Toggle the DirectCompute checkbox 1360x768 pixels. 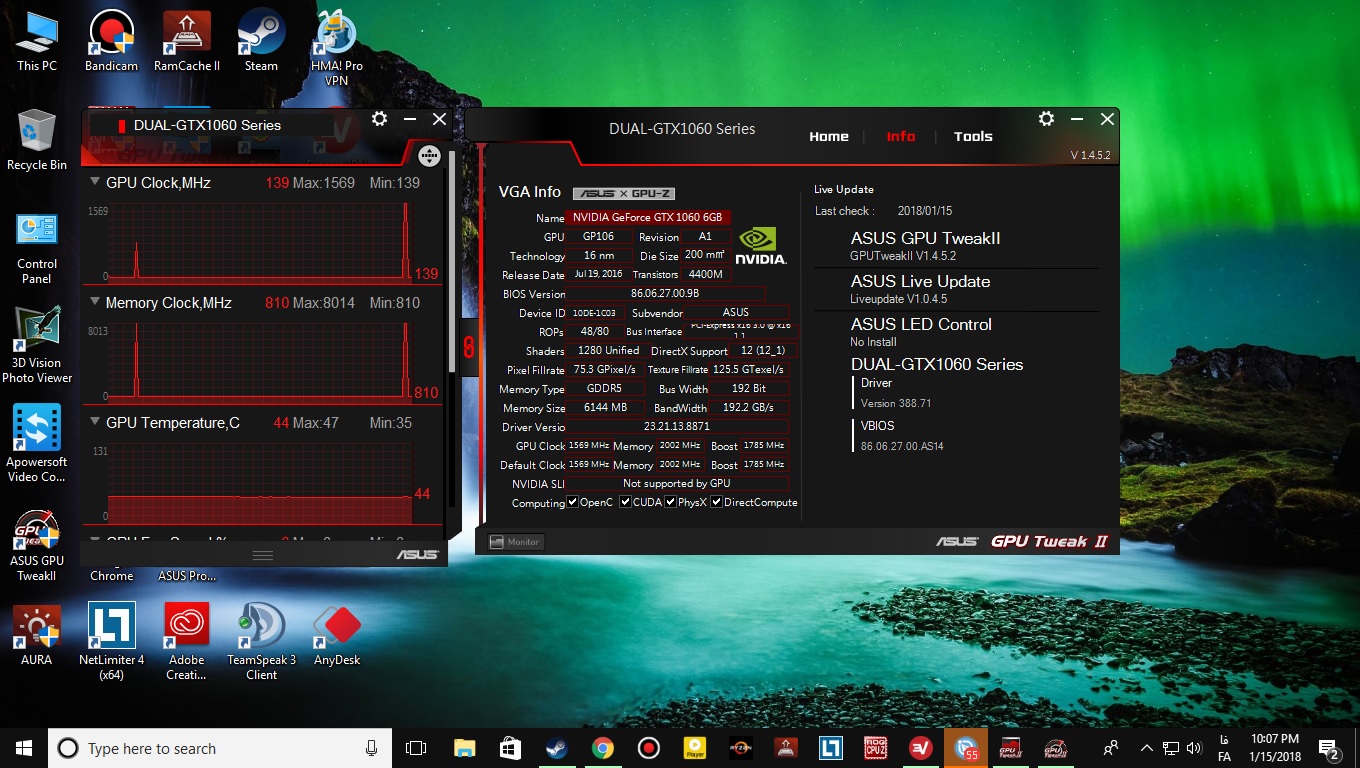[x=716, y=502]
